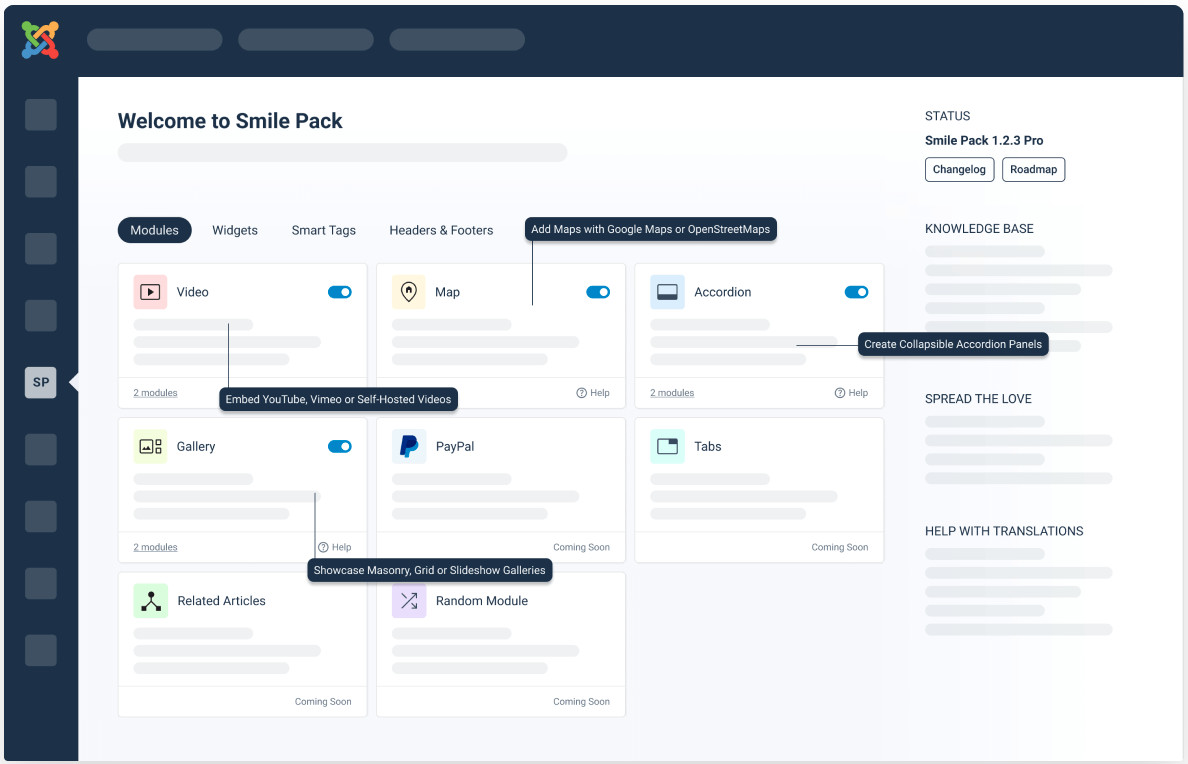
Task: Select the Accordion module icon
Action: pyautogui.click(x=667, y=292)
